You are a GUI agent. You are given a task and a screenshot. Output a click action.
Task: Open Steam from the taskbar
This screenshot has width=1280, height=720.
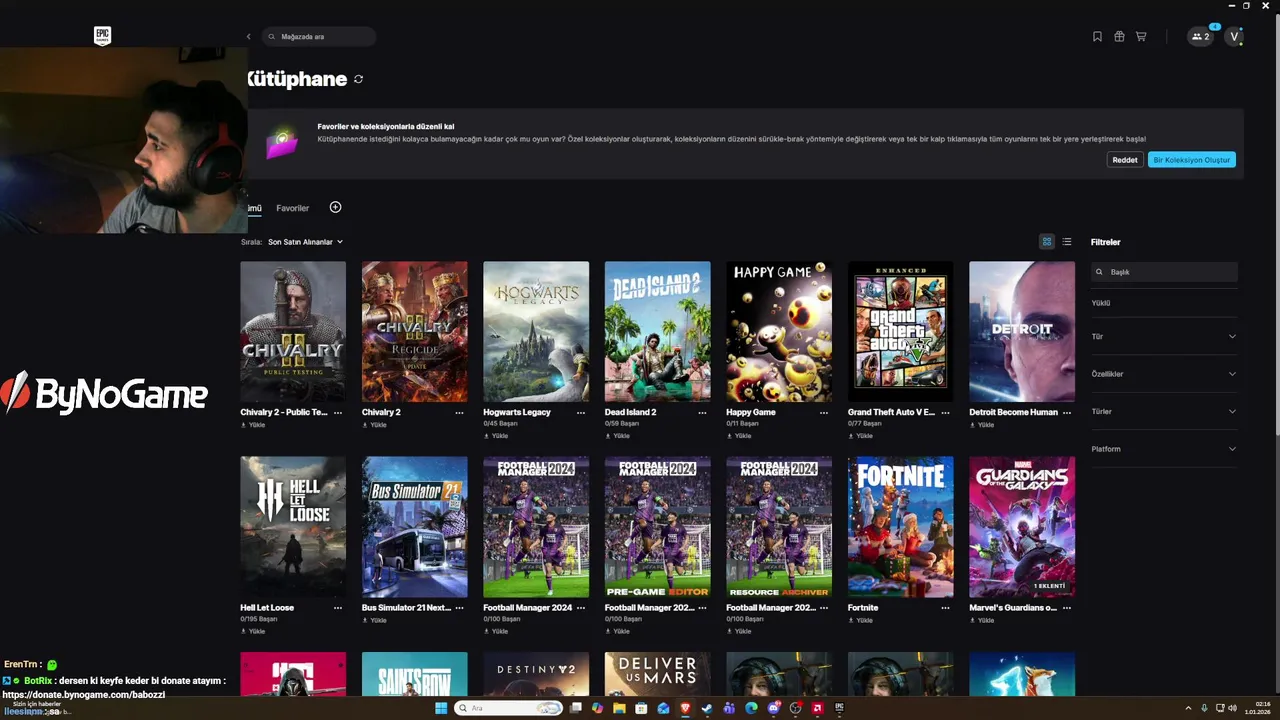(x=707, y=708)
